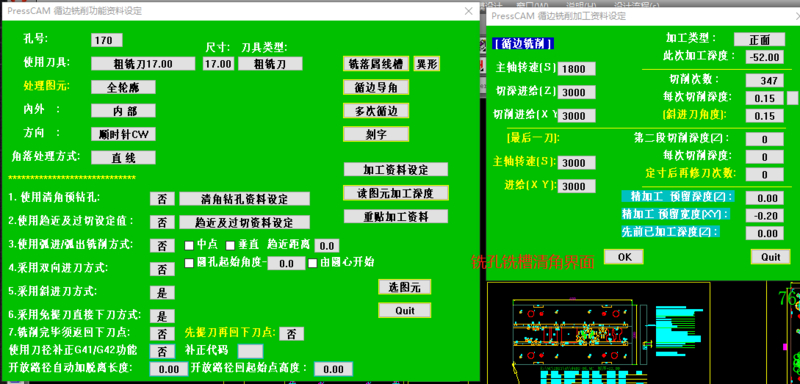Click 读图元加工深度 button

pyautogui.click(x=396, y=193)
